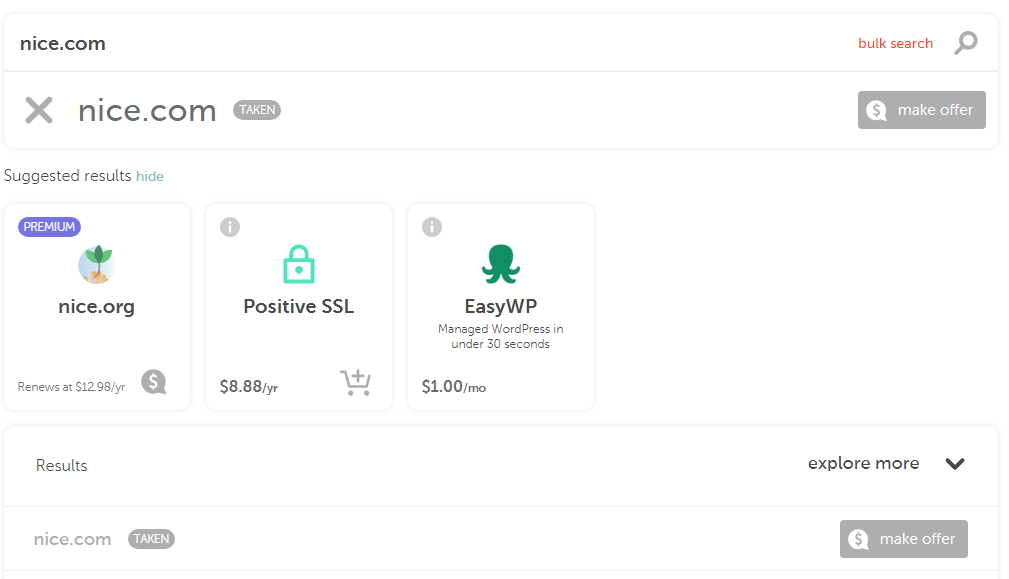Add Positive SSL to cart
1009x579 pixels.
coord(355,382)
